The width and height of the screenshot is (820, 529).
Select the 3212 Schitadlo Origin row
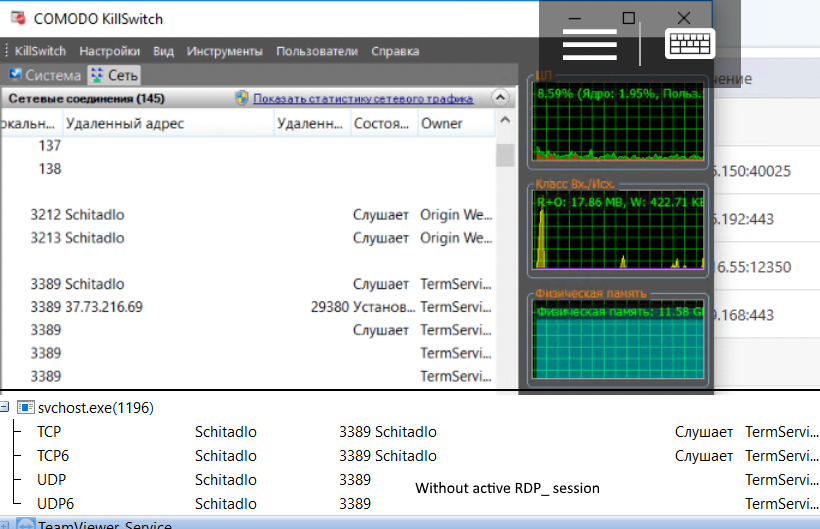(248, 215)
